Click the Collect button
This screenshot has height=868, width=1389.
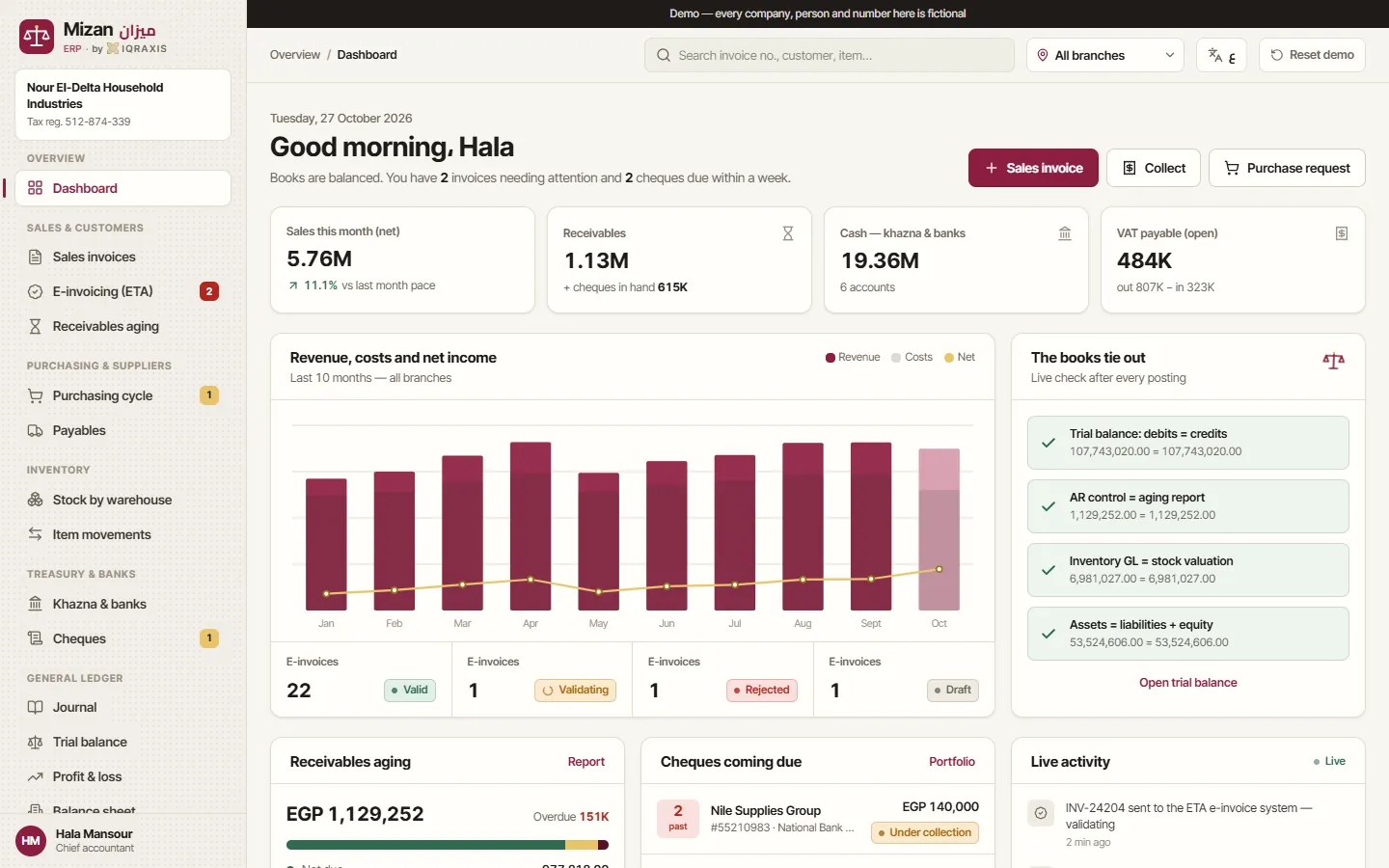(x=1154, y=168)
